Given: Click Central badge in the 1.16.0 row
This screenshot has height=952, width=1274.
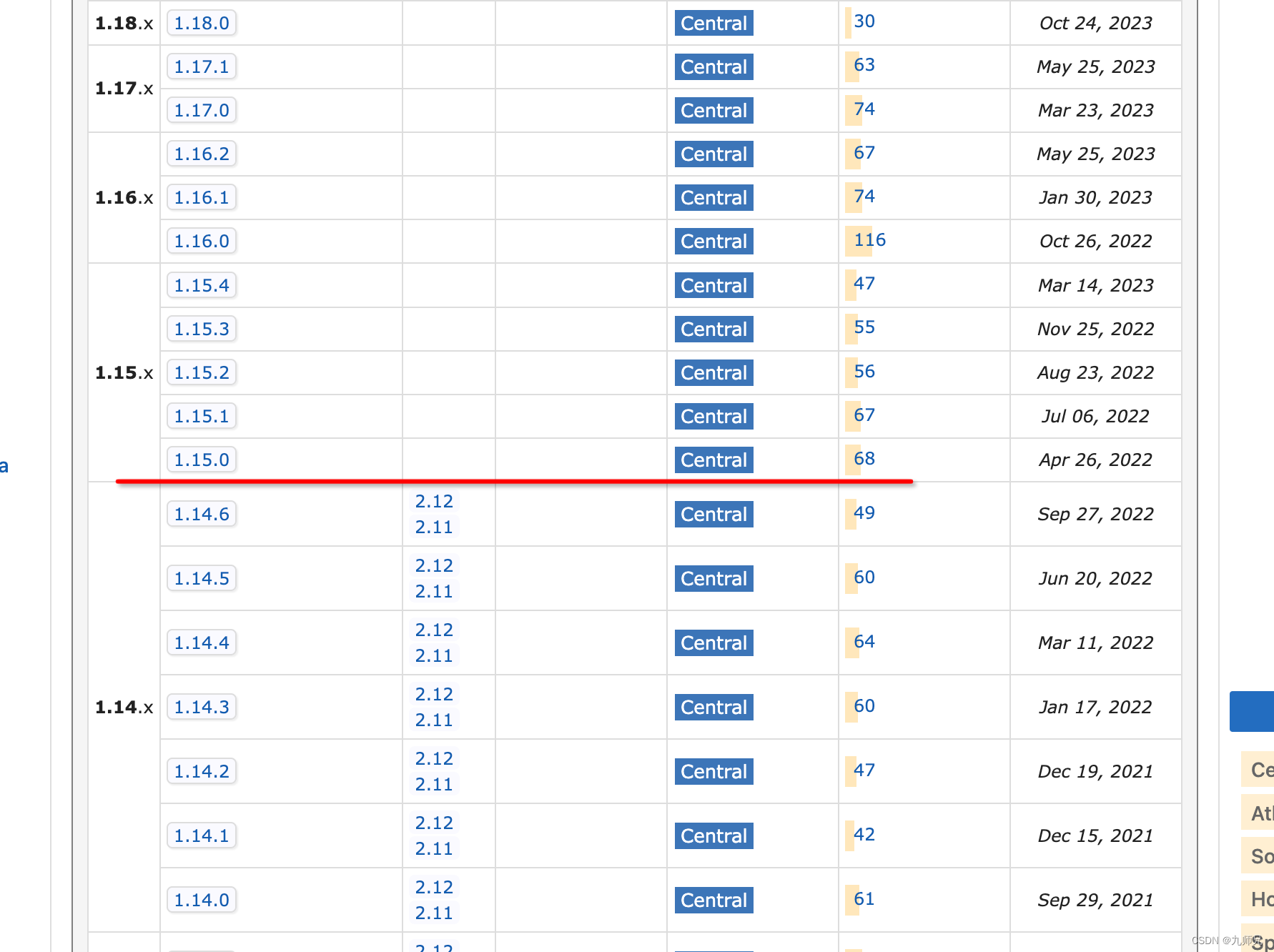Looking at the screenshot, I should pos(713,241).
